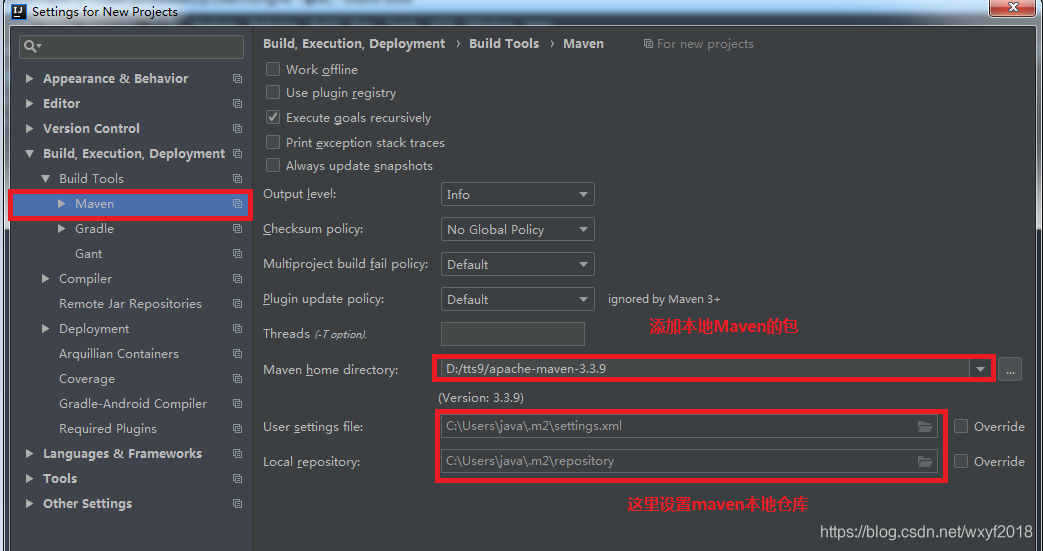Image resolution: width=1043 pixels, height=551 pixels.
Task: Click the 'For new projects' label
Action: pos(705,44)
